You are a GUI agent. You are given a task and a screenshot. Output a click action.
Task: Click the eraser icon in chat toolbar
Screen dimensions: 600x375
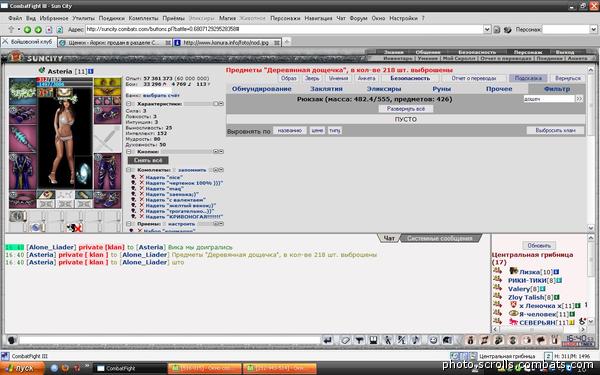click(x=345, y=340)
